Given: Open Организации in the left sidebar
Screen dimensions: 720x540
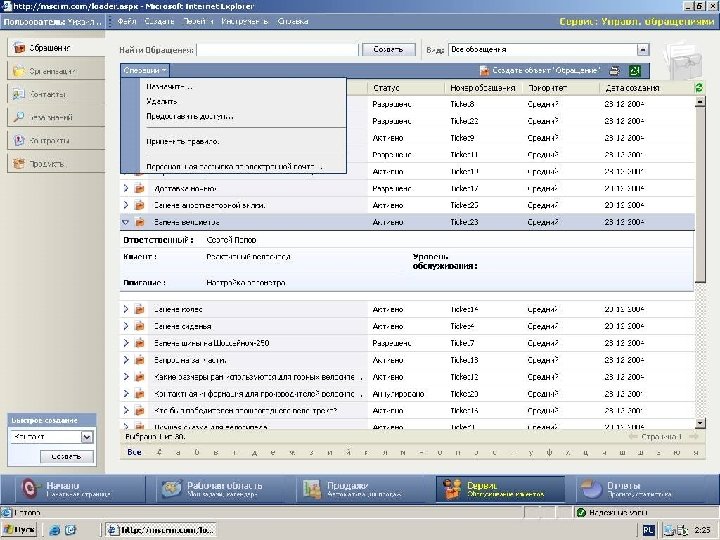Looking at the screenshot, I should 54,70.
